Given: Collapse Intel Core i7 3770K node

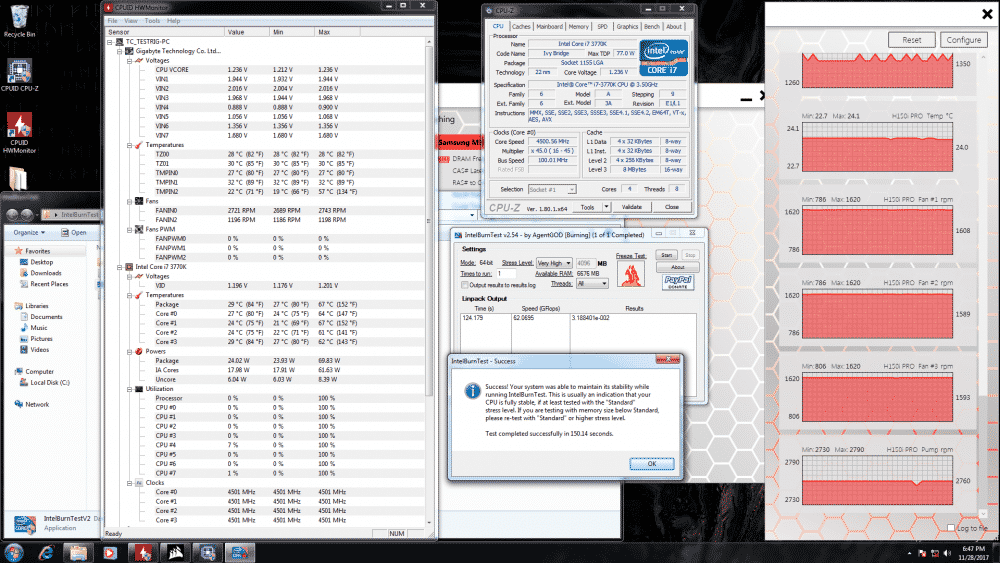Looking at the screenshot, I should [119, 267].
